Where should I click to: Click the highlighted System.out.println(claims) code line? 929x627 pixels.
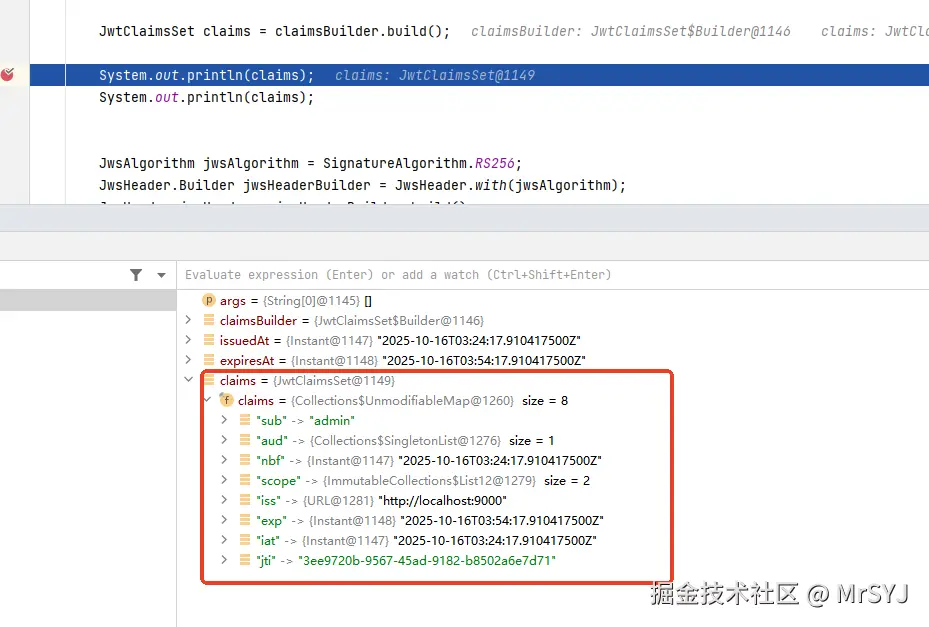coord(206,75)
